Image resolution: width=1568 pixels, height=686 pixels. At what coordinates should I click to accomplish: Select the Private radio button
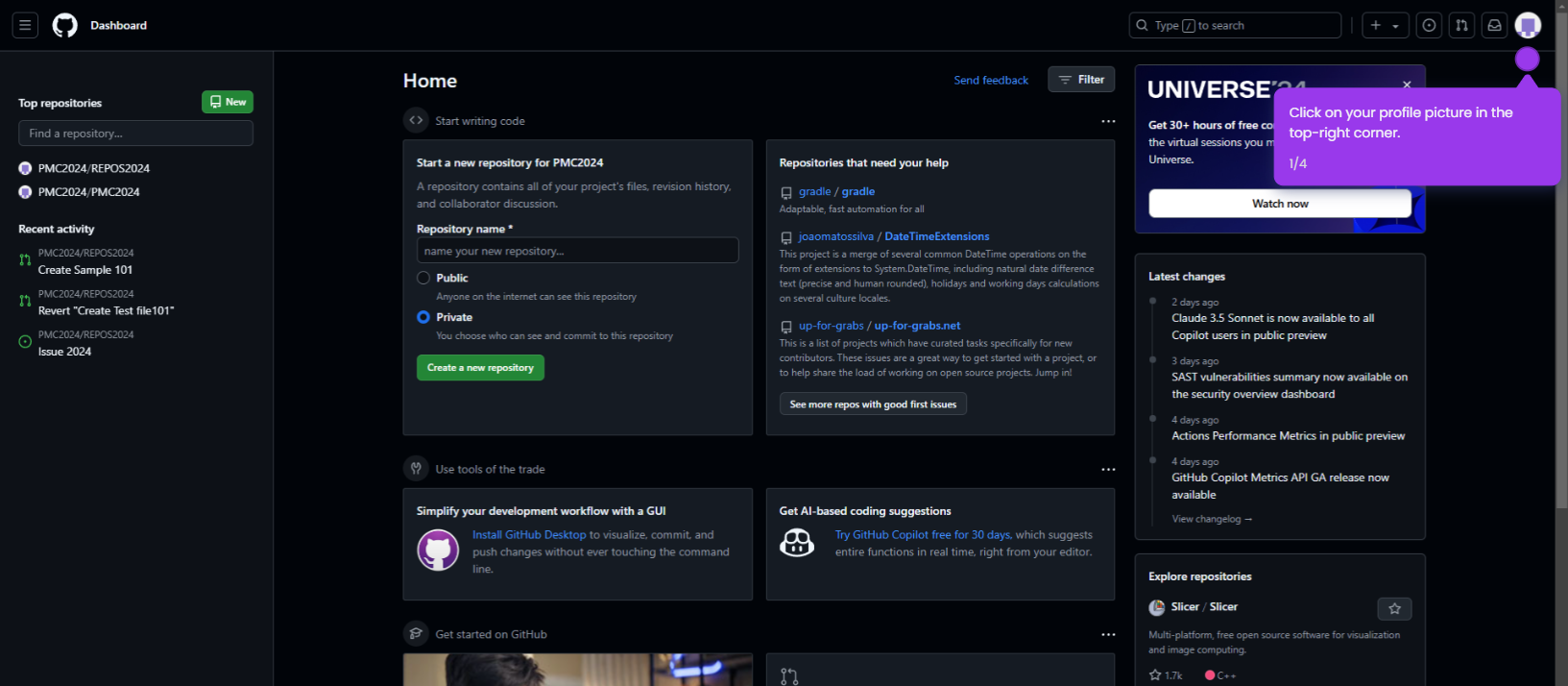point(423,317)
